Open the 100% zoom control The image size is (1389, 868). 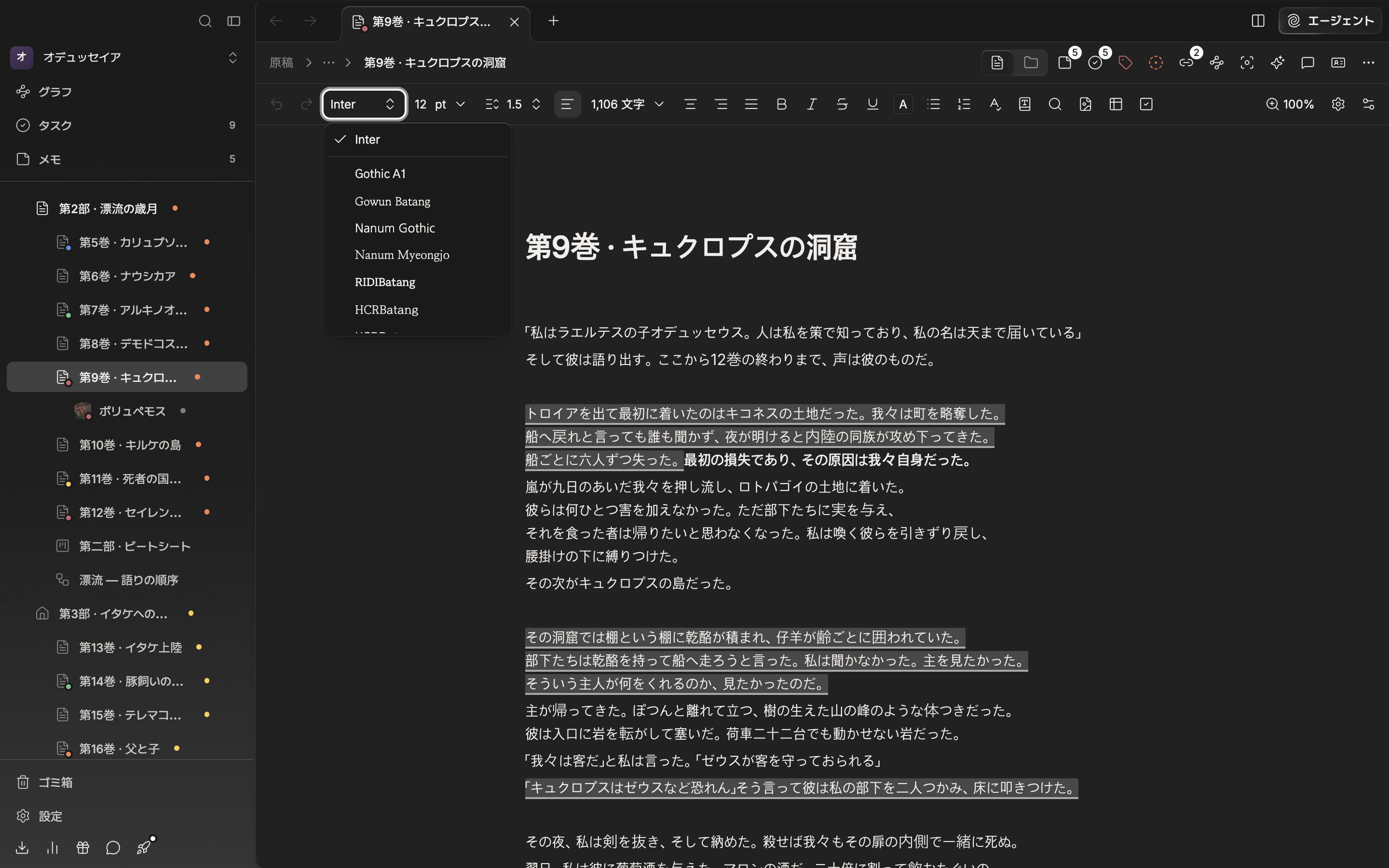(1290, 105)
